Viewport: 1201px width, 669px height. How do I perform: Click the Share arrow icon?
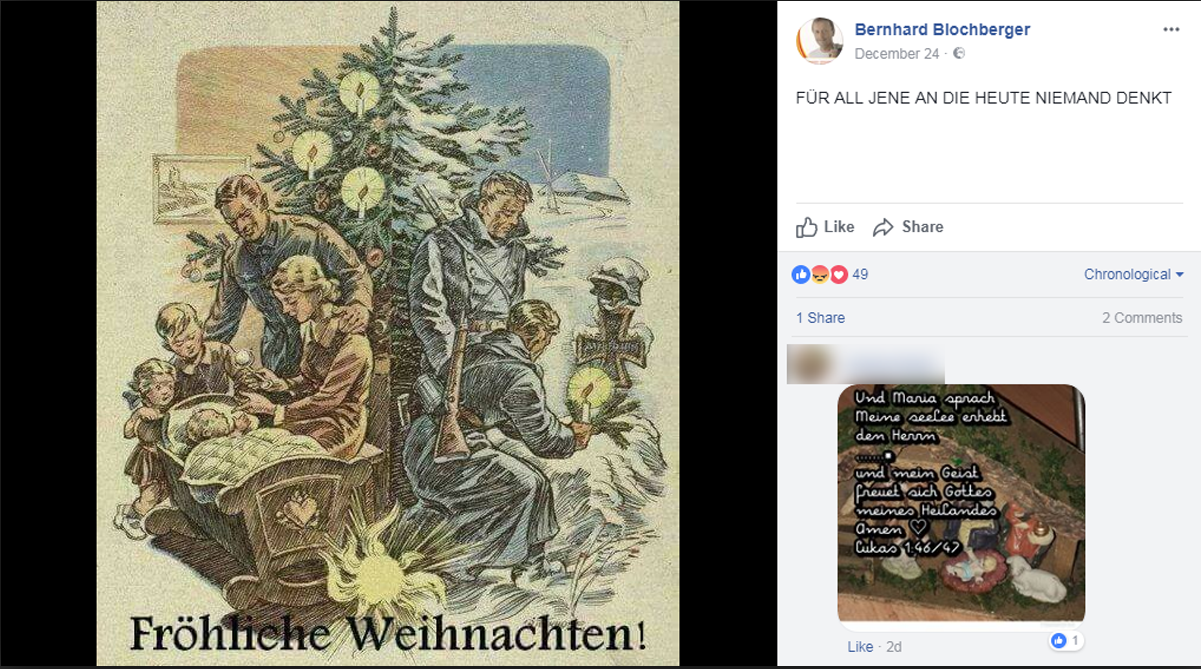[x=883, y=228]
